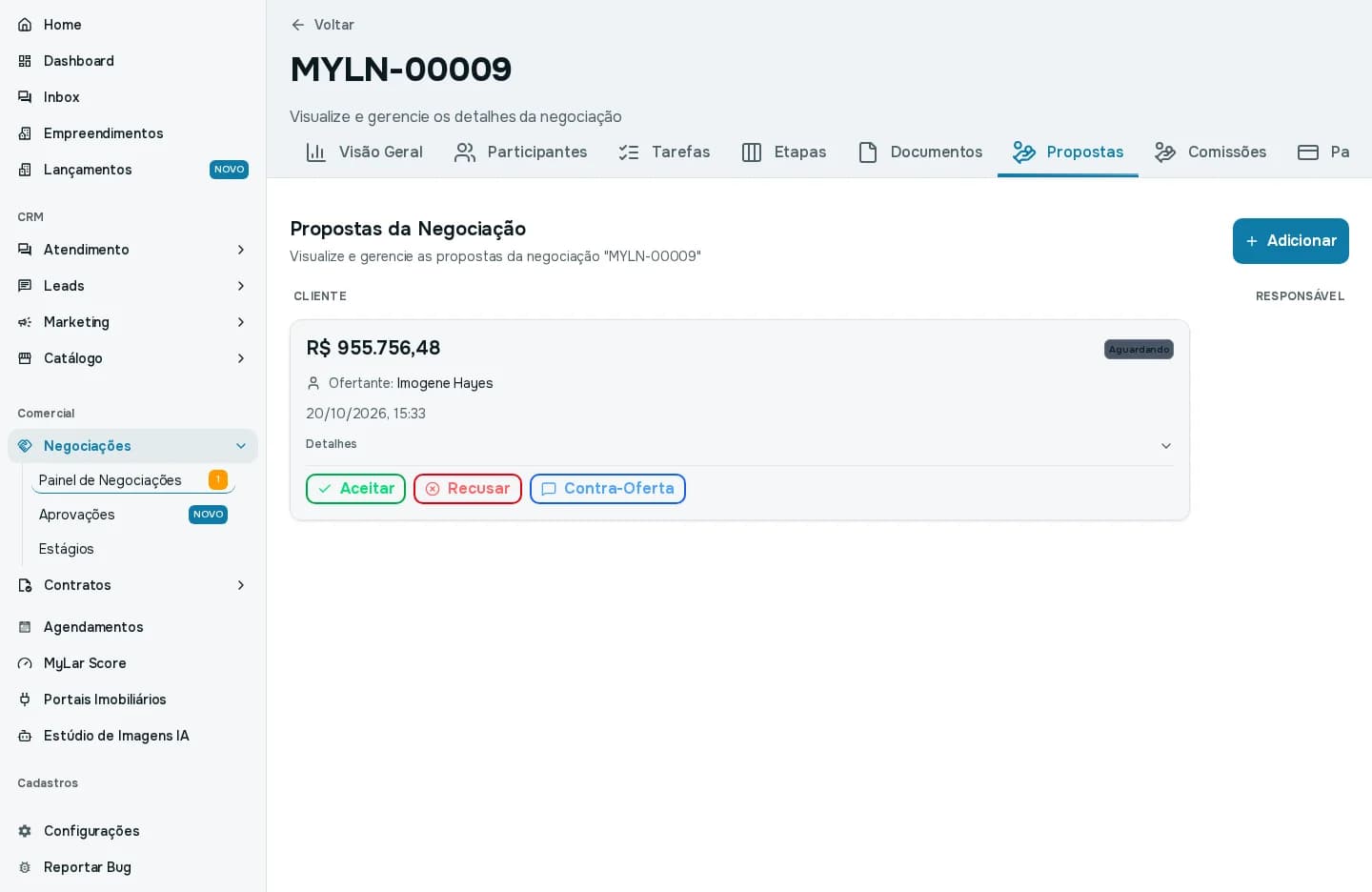Click the Empreendimentos building icon

25,133
